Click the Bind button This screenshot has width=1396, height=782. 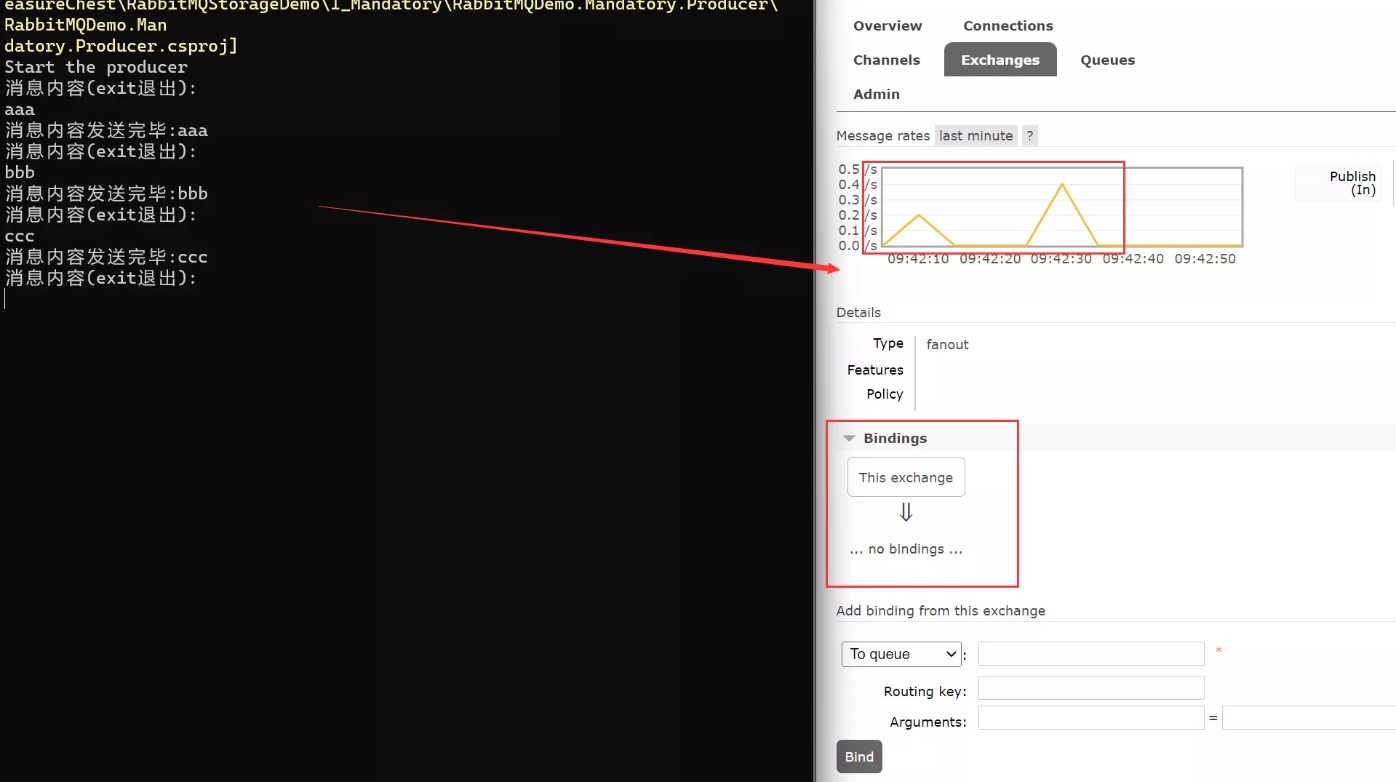859,757
